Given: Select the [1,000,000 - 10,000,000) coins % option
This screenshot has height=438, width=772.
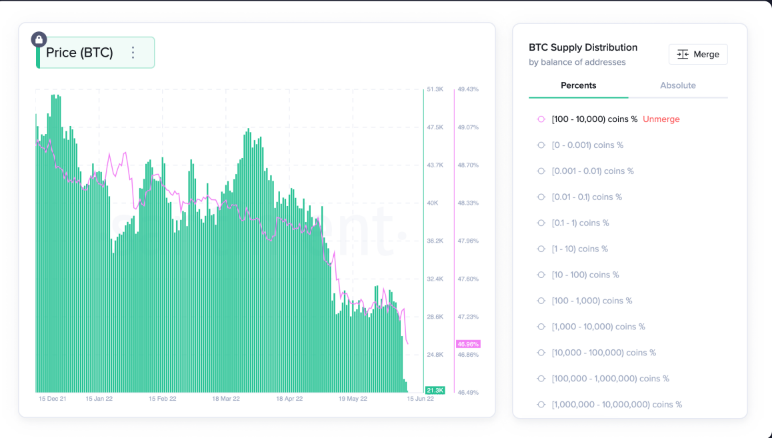Looking at the screenshot, I should tap(616, 404).
